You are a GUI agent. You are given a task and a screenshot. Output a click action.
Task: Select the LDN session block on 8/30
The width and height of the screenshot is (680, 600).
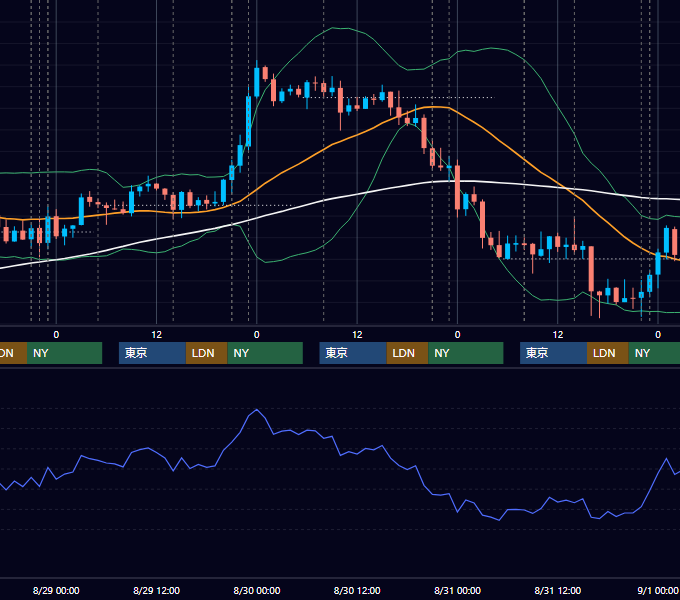click(x=407, y=353)
